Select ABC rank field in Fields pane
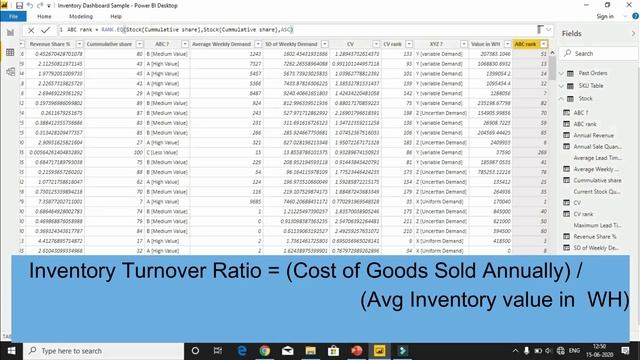This screenshot has height=360, width=640. [585, 124]
